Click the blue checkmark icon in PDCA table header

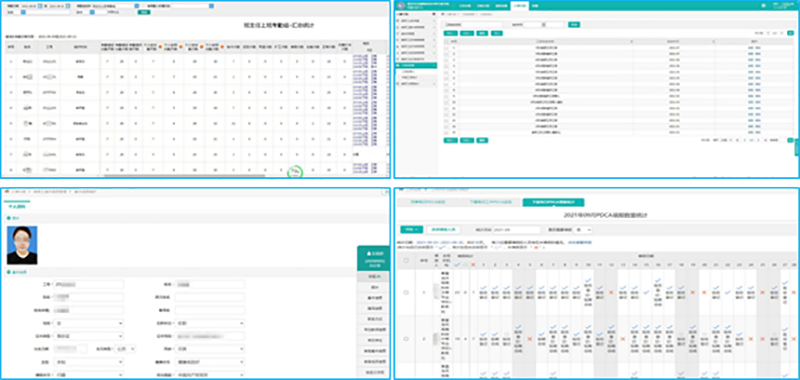[457, 265]
